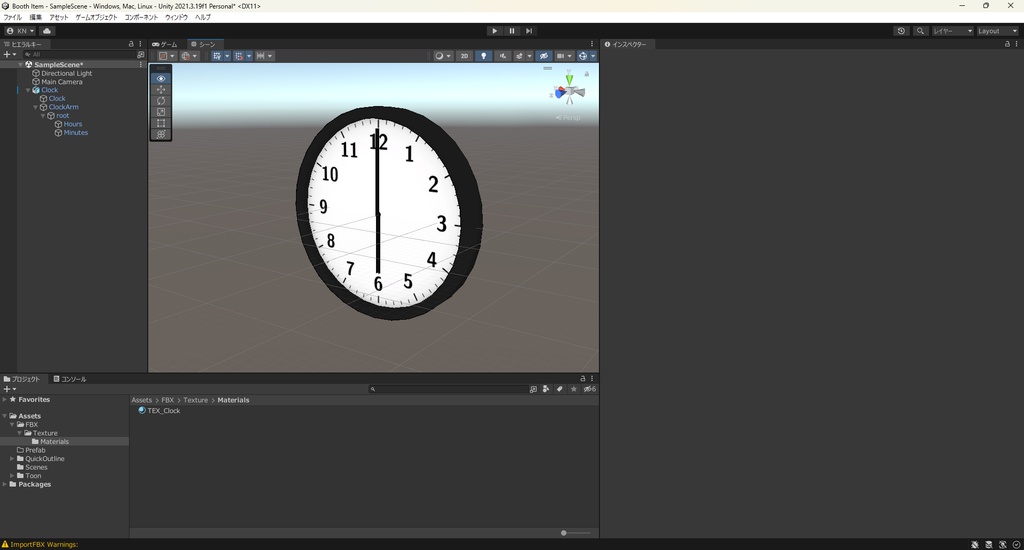Image resolution: width=1024 pixels, height=550 pixels.
Task: Select the Move tool in scene toolbar
Action: 161,89
